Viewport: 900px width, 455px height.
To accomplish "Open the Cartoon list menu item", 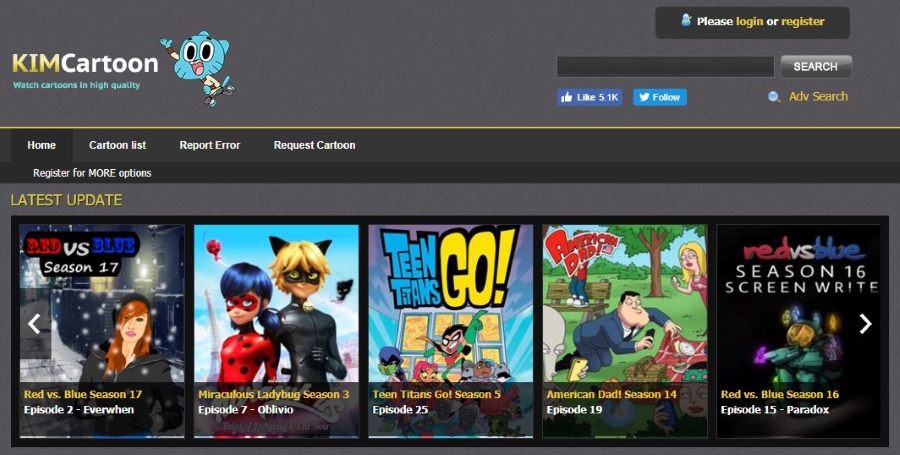I will (117, 145).
